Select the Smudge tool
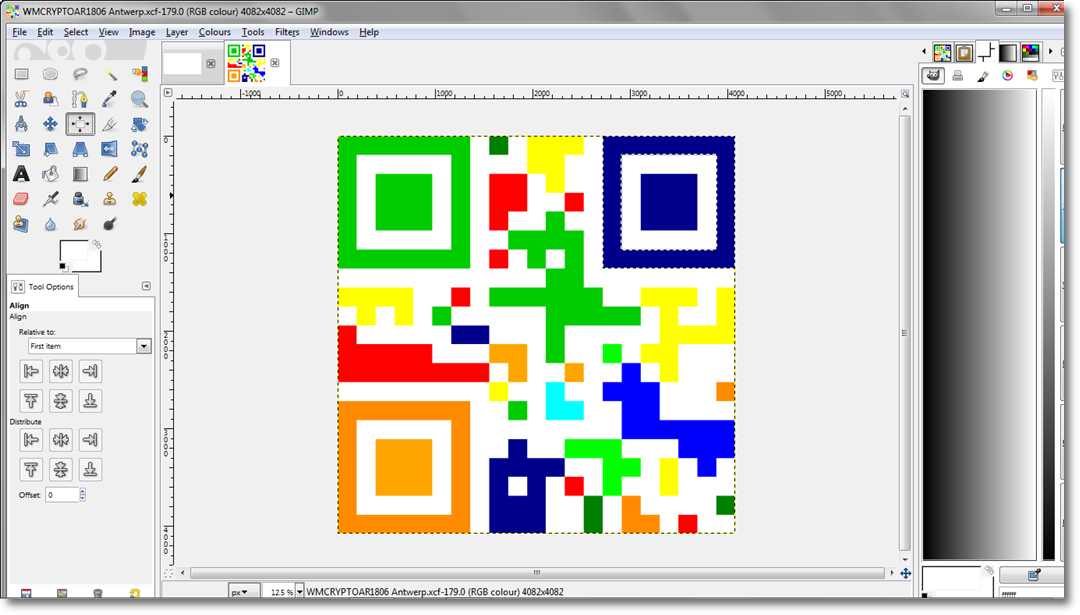The height and width of the screenshot is (615, 1080). pyautogui.click(x=80, y=224)
